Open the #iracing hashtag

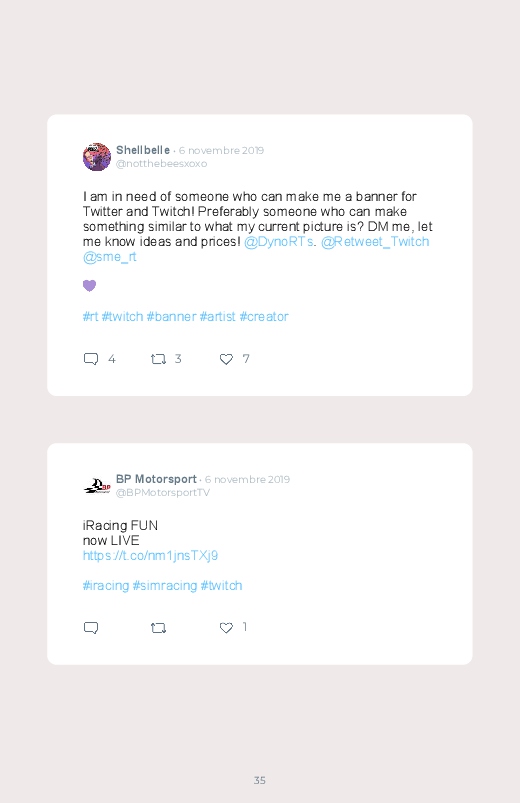106,585
